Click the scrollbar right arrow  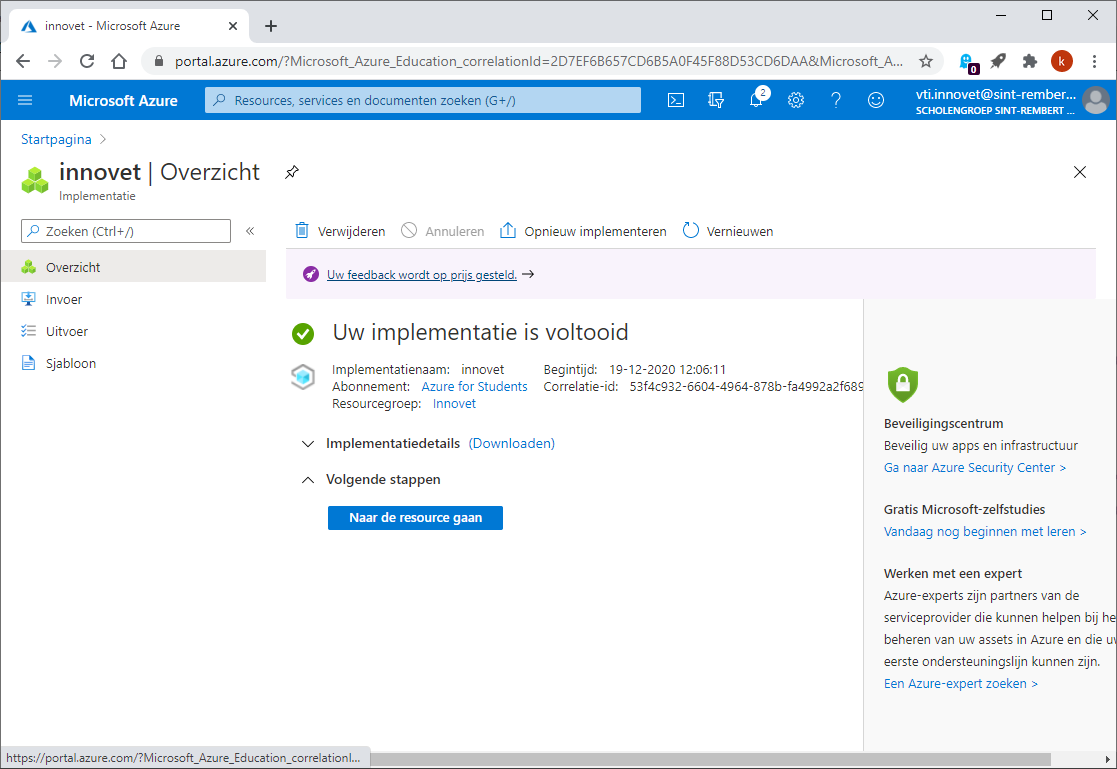(1108, 760)
